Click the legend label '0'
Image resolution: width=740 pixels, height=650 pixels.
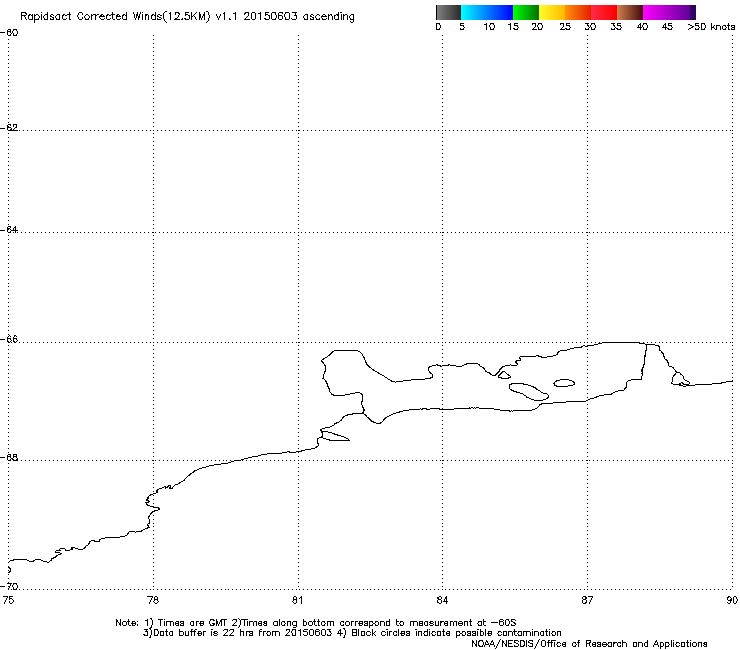click(438, 27)
